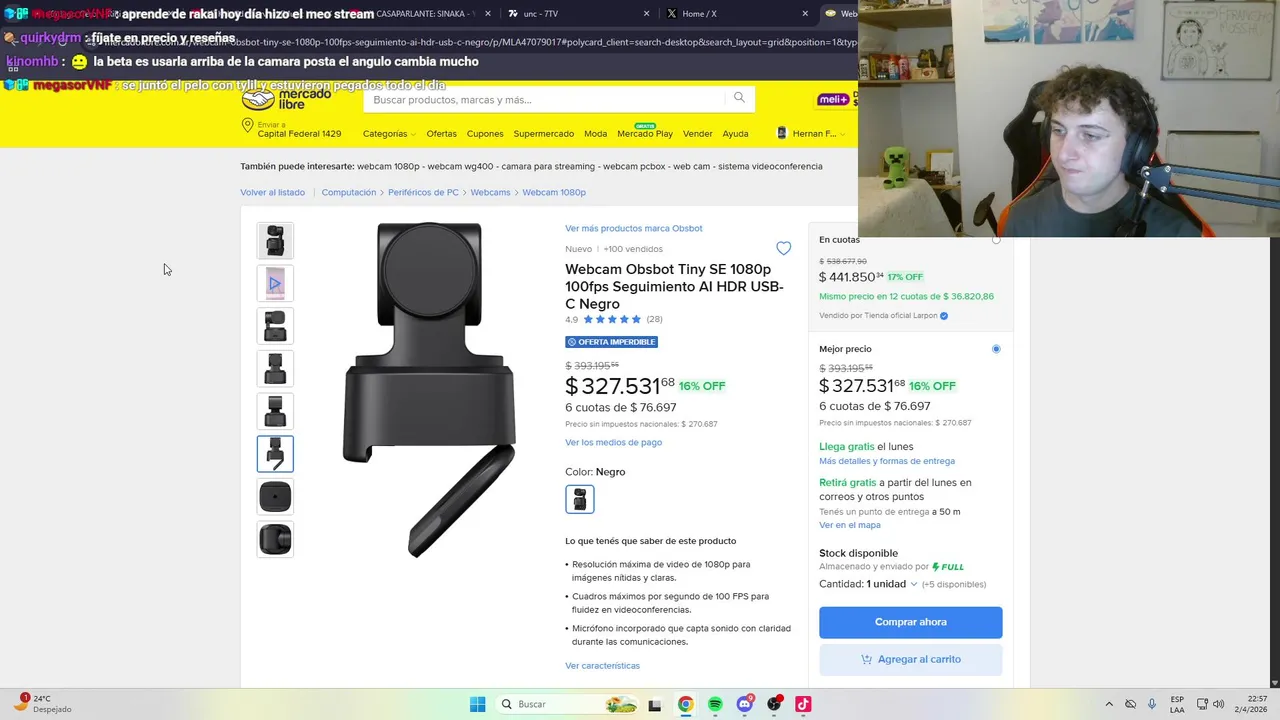Open OBS icon with red dot in taskbar

click(x=774, y=704)
